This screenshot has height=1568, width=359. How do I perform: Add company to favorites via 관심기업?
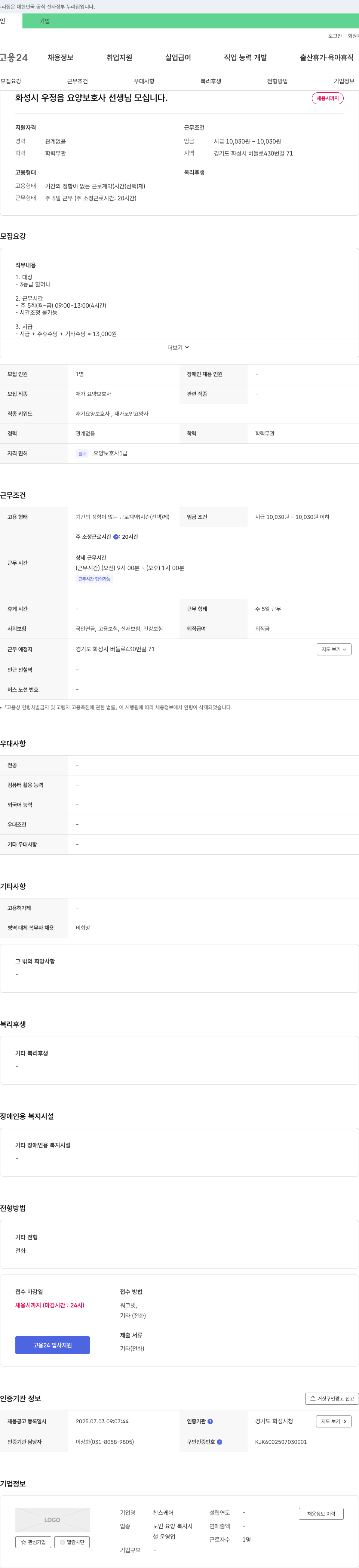[33, 1542]
